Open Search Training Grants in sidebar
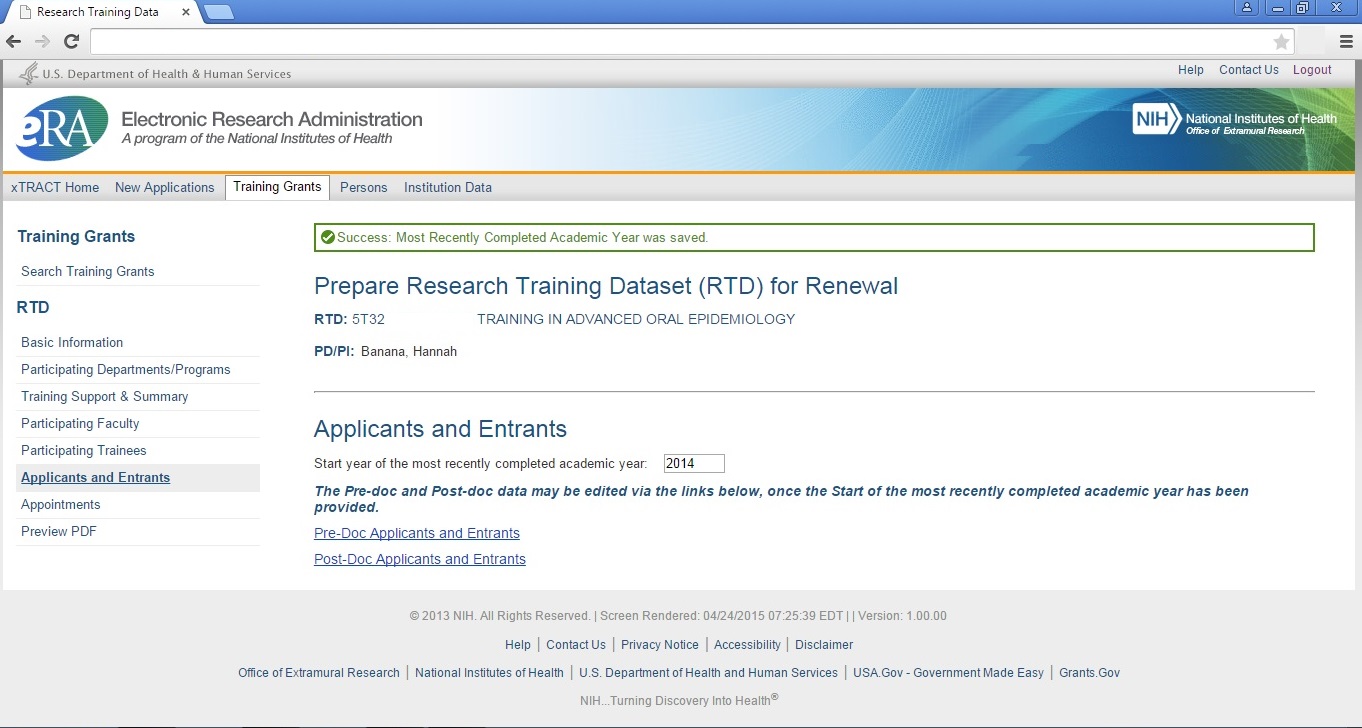Viewport: 1362px width, 728px height. 88,271
